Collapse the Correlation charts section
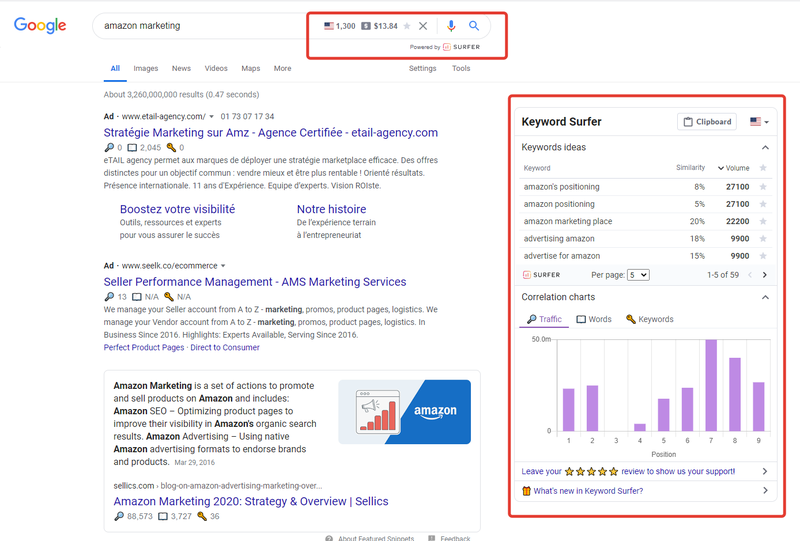 [765, 297]
